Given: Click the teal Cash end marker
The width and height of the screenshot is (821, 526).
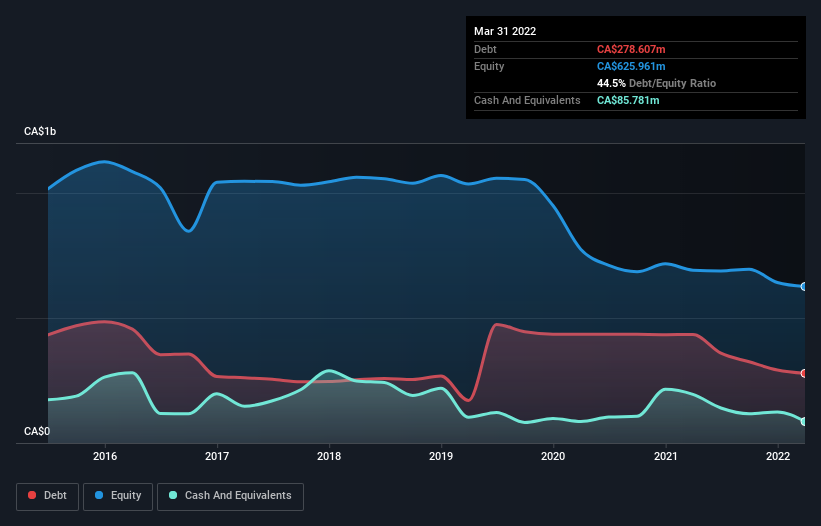Looking at the screenshot, I should pyautogui.click(x=804, y=421).
